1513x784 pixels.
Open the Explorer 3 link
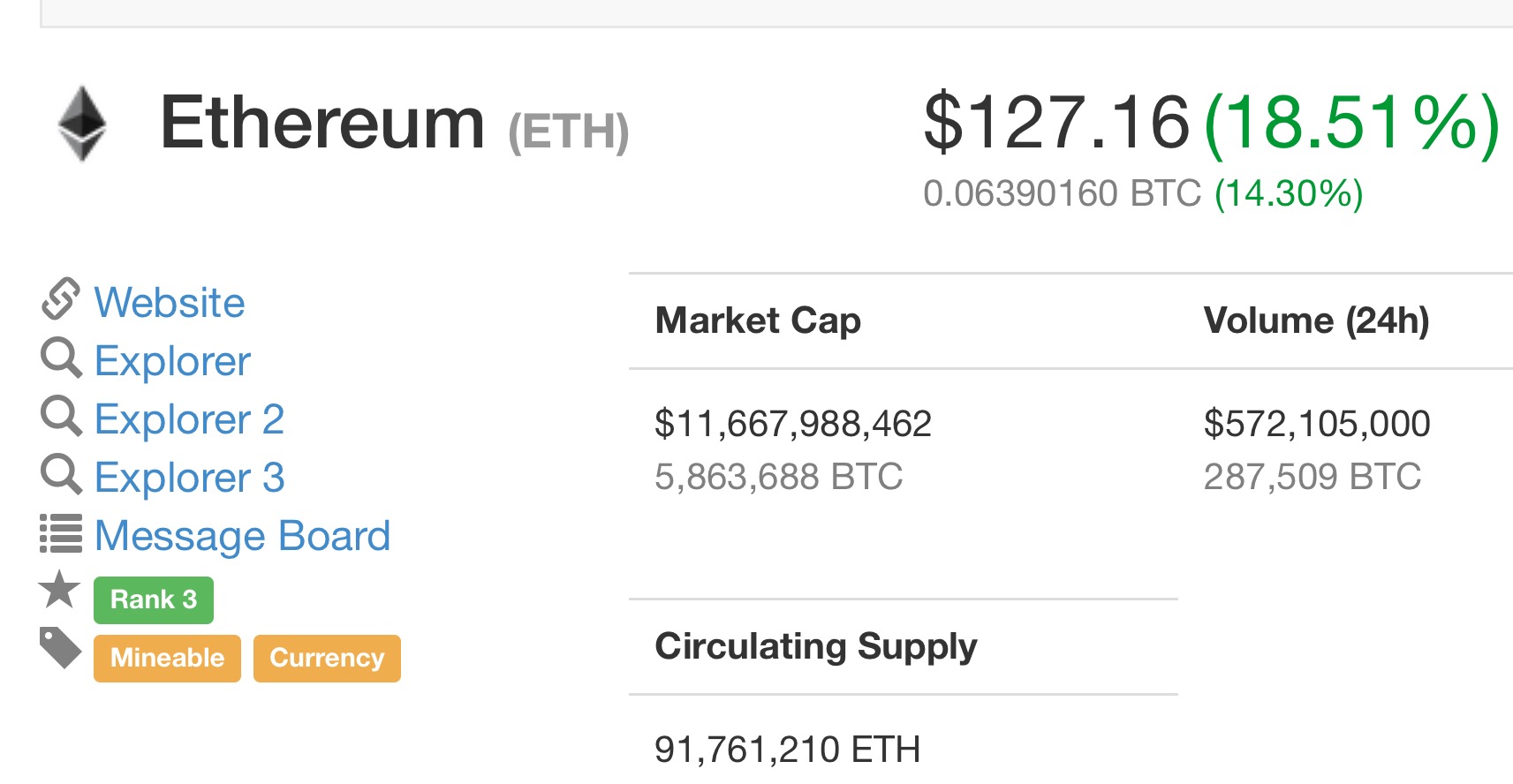tap(189, 478)
